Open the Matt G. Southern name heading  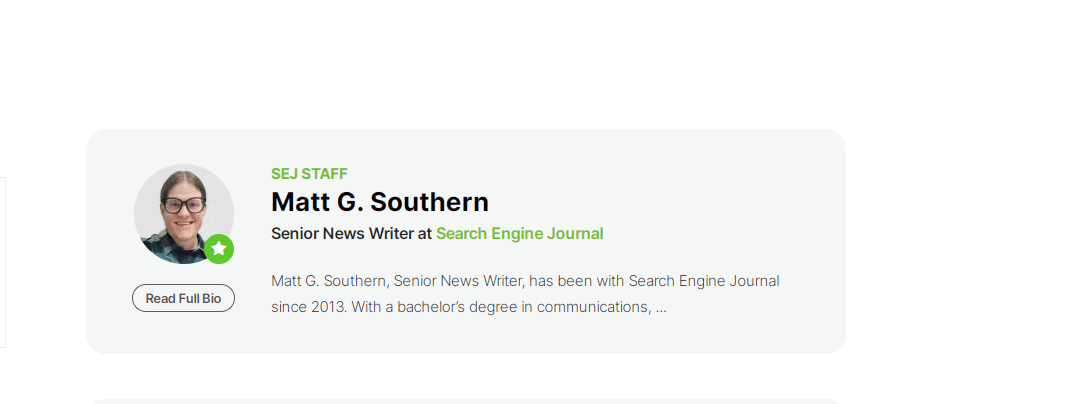coord(380,202)
